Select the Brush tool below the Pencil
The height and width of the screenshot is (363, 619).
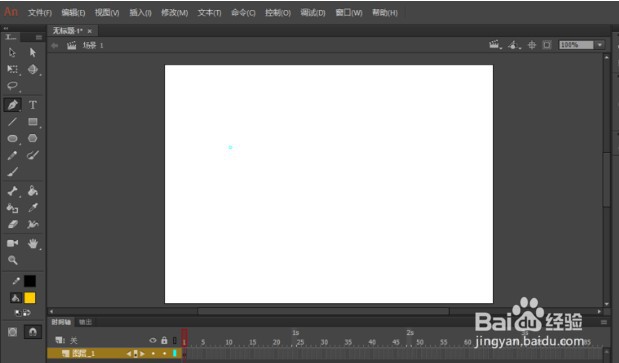12,172
